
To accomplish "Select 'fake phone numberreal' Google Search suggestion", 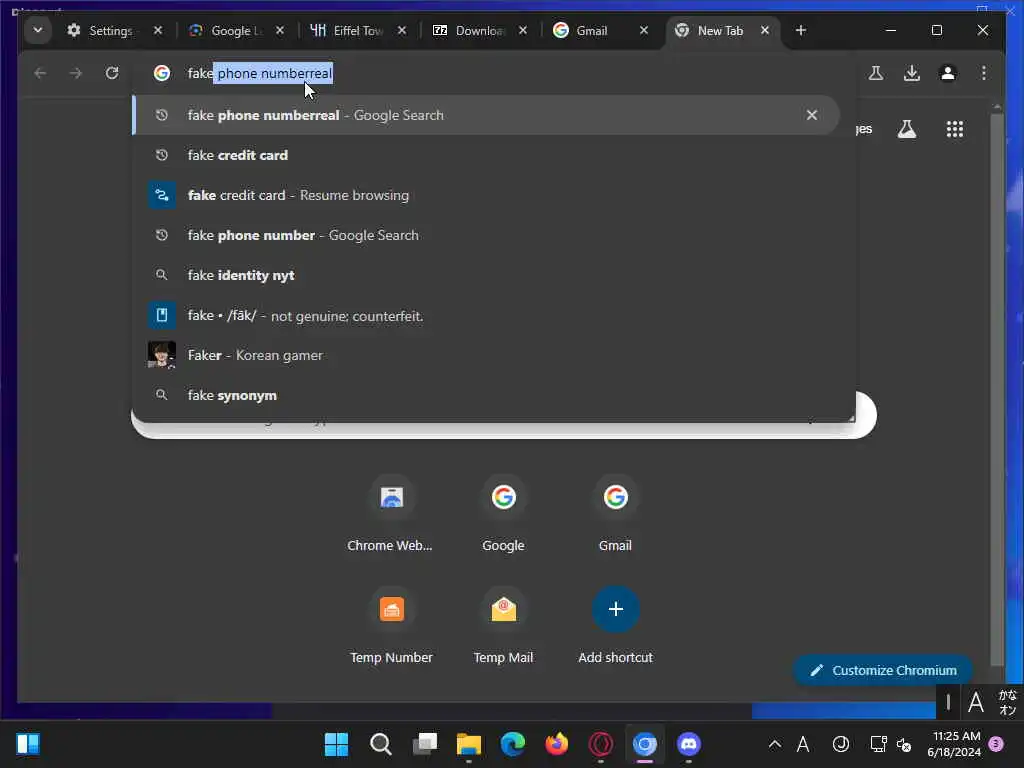I will point(485,115).
